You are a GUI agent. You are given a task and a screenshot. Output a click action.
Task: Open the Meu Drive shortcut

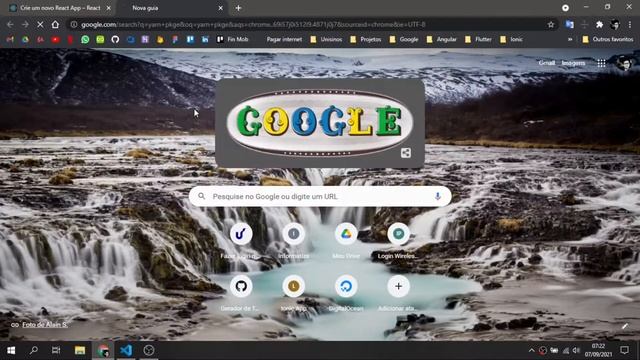click(346, 241)
